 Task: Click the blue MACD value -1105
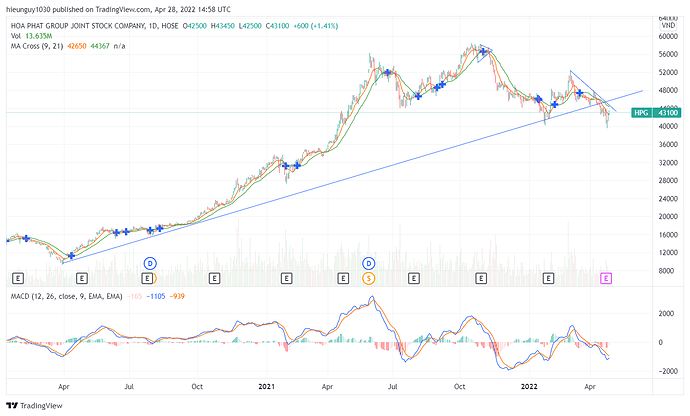point(156,296)
